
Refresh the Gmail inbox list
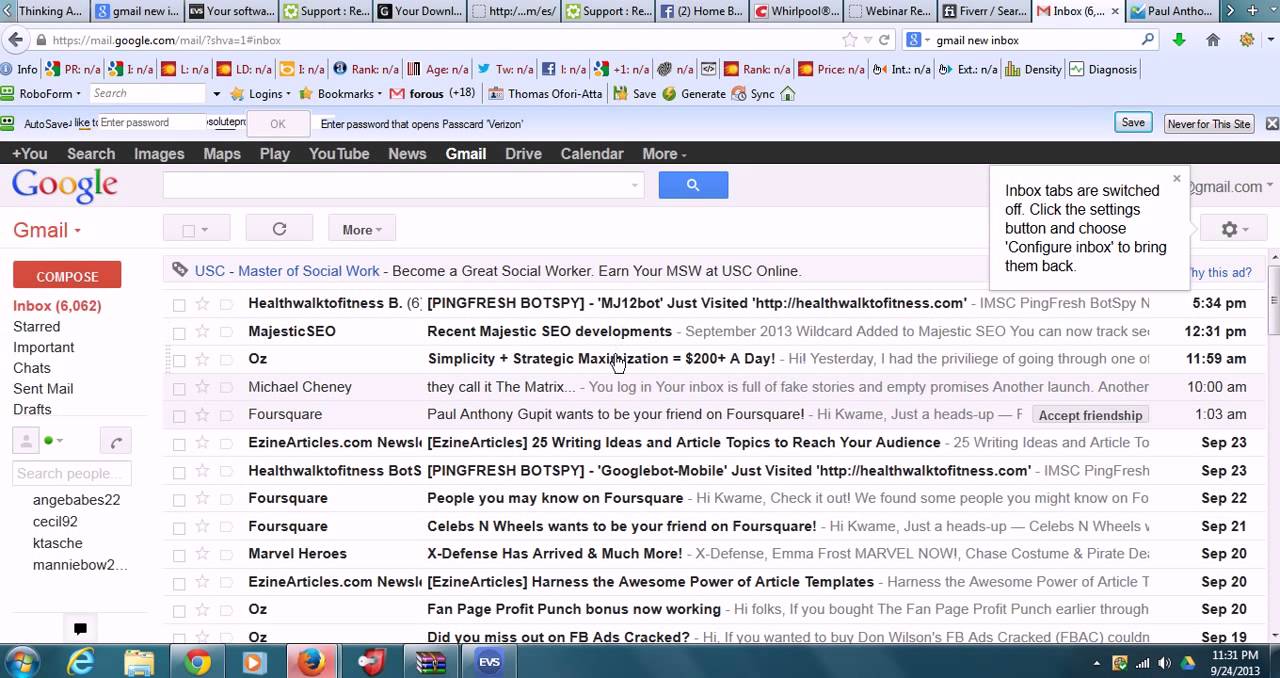(x=279, y=229)
